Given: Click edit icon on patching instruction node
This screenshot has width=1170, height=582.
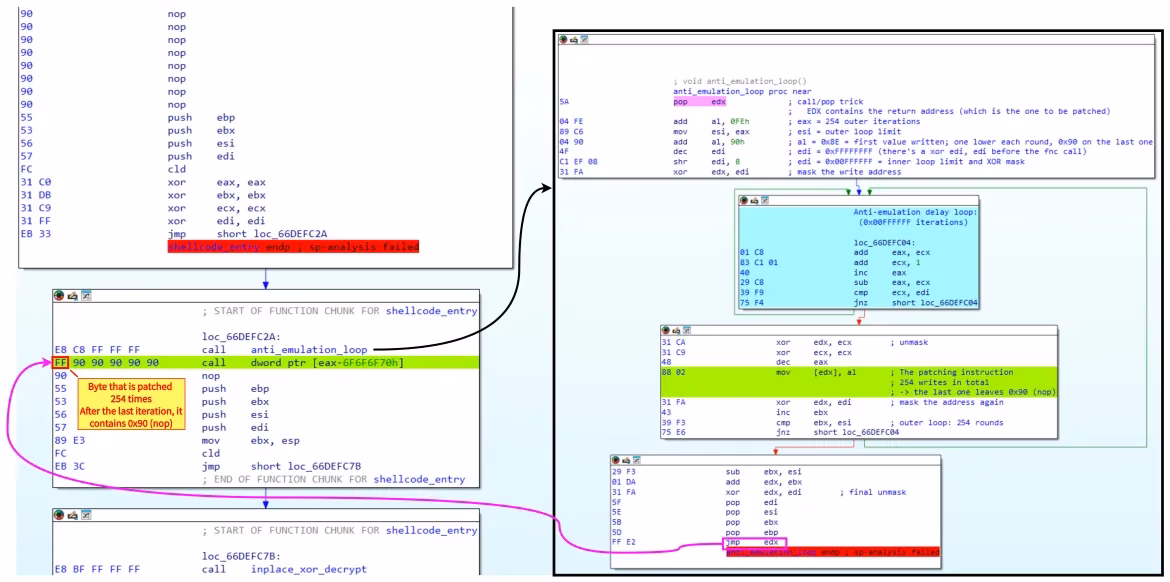Looking at the screenshot, I should pyautogui.click(x=676, y=330).
